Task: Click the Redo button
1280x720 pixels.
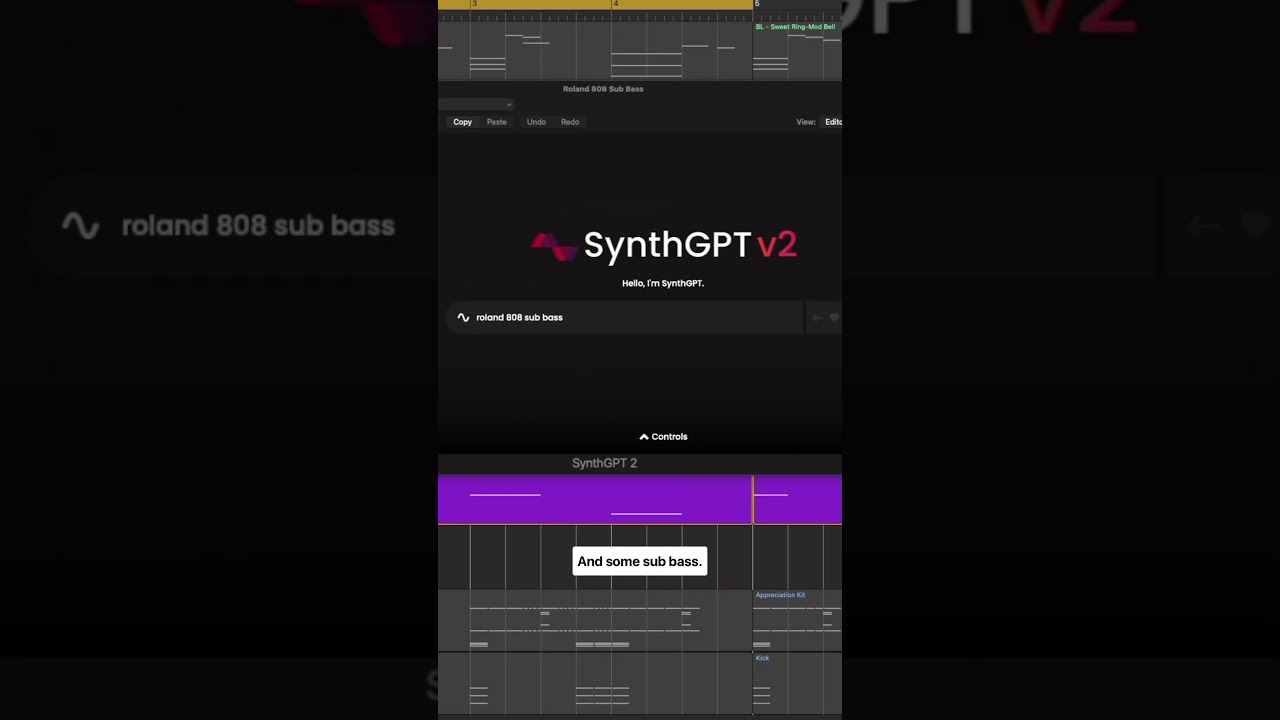Action: 570,122
